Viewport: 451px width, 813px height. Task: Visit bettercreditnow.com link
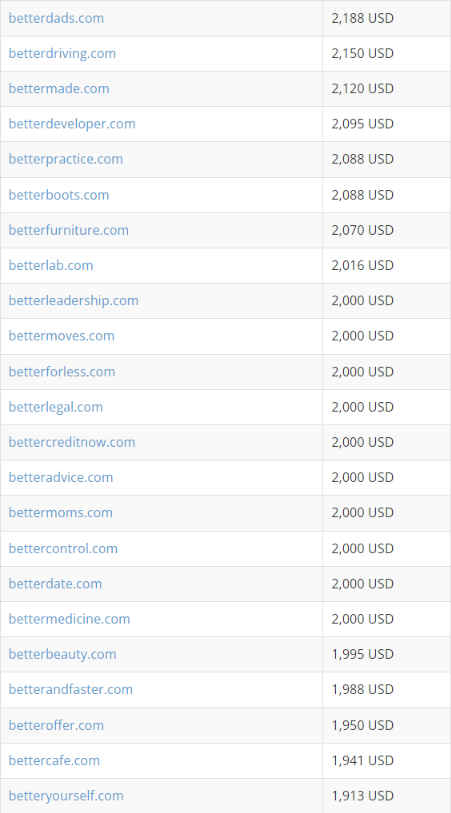(x=72, y=442)
